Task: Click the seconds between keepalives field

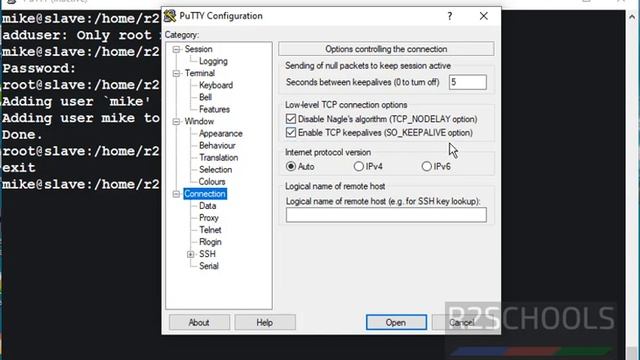Action: tap(468, 82)
